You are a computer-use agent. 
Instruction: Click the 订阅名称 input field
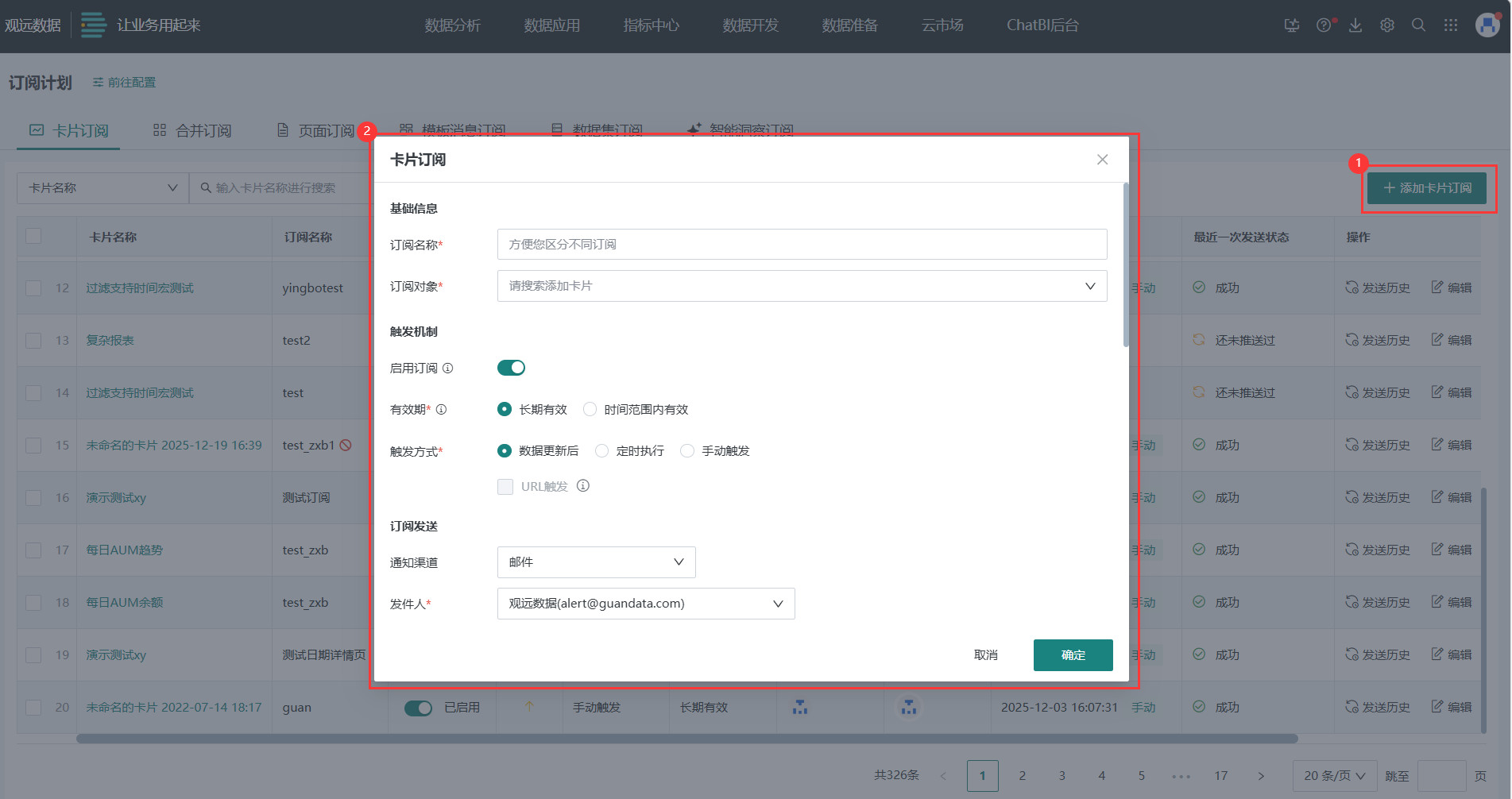[x=802, y=245]
